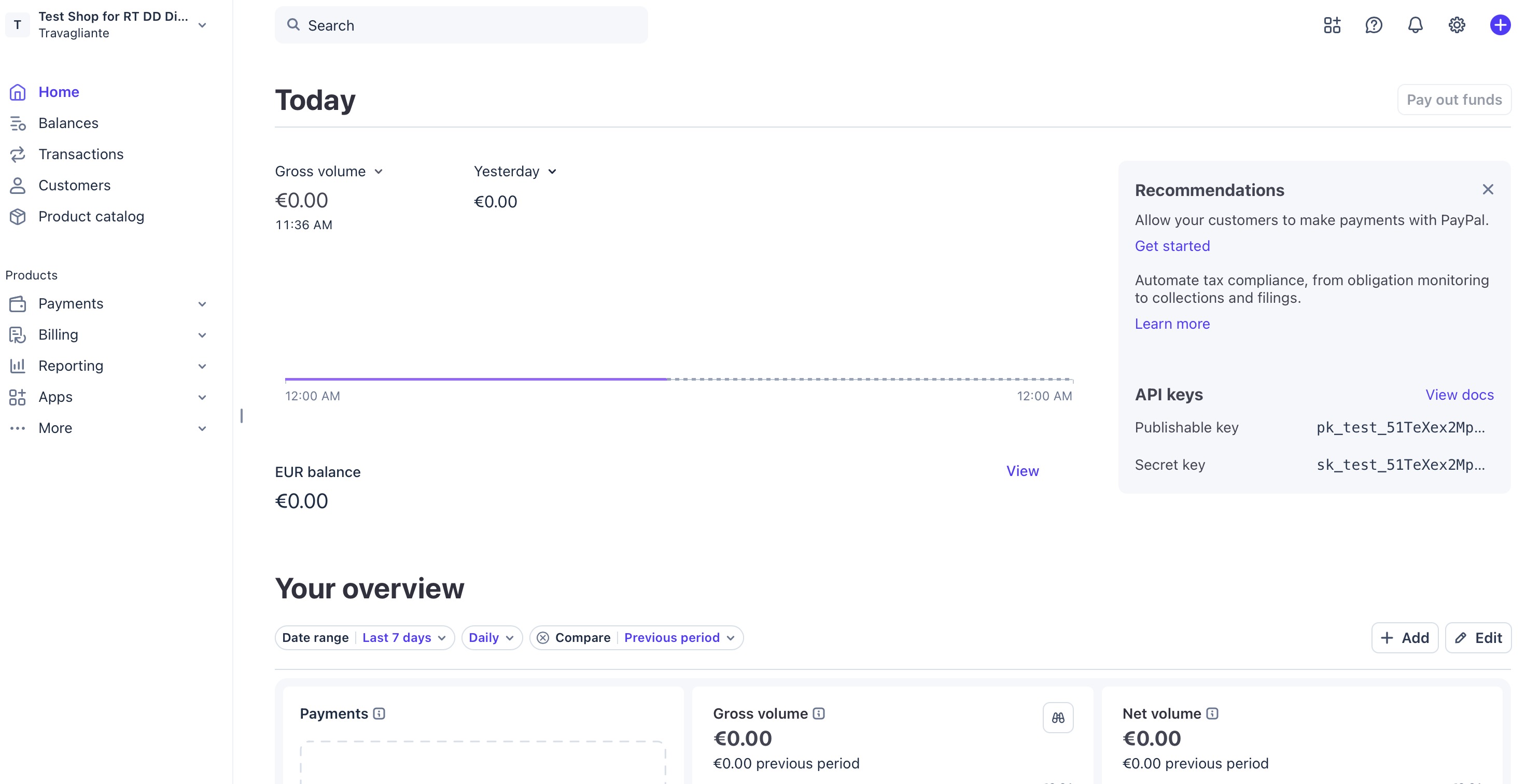Open the settings gear icon
Viewport: 1540px width, 784px height.
tap(1457, 25)
